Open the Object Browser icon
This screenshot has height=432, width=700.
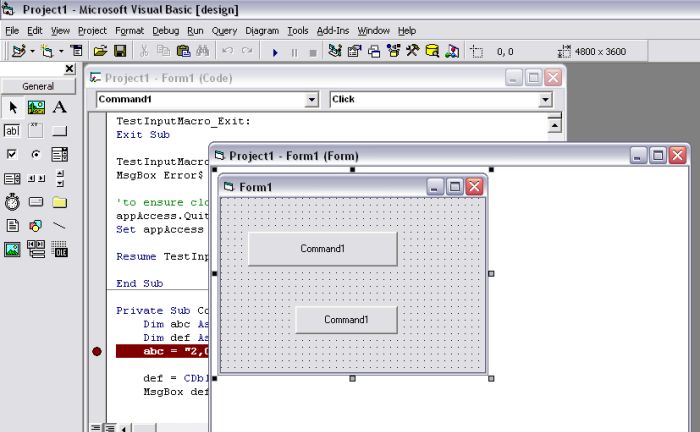pyautogui.click(x=393, y=51)
